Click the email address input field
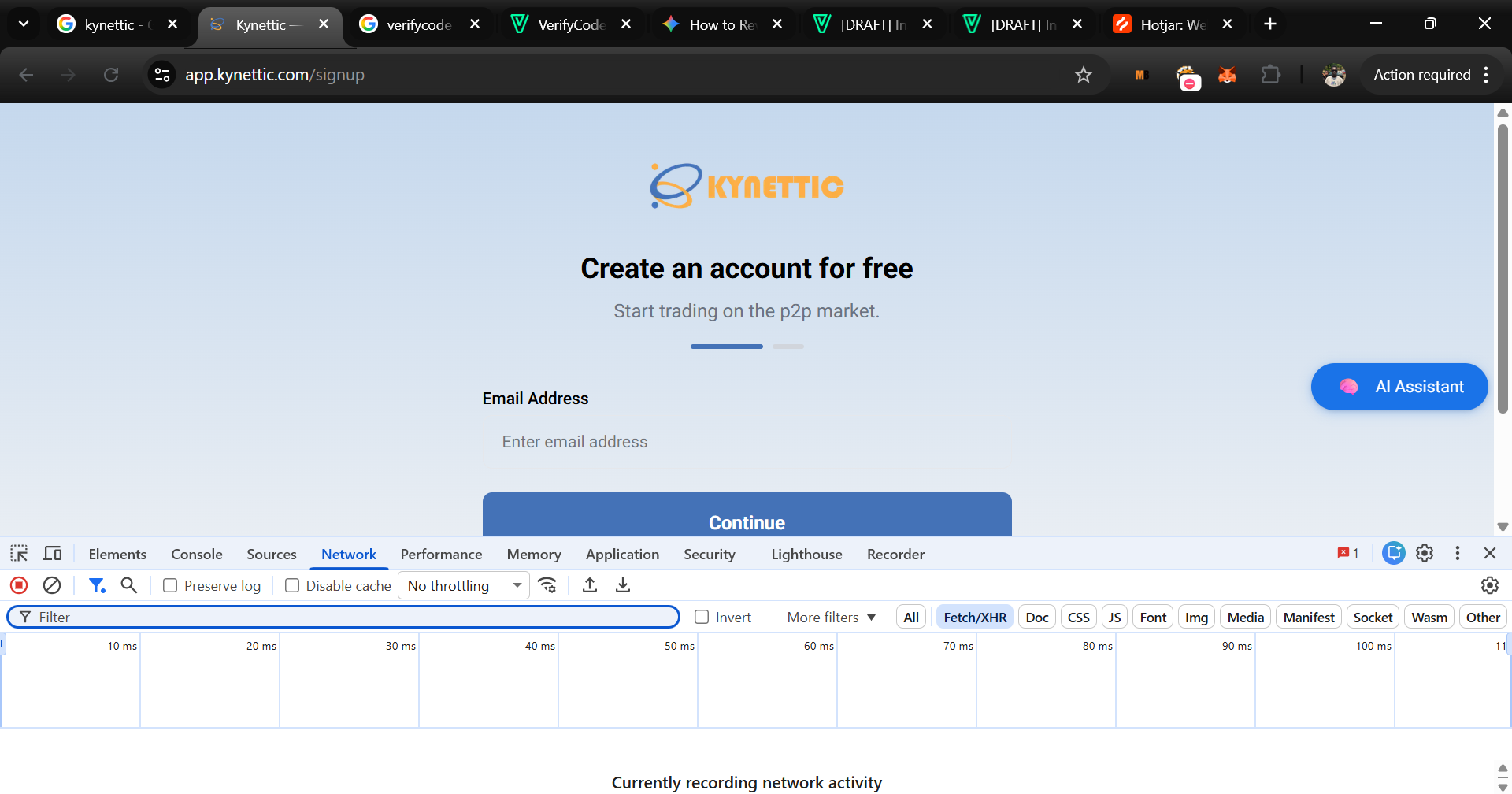The width and height of the screenshot is (1512, 794). point(746,441)
